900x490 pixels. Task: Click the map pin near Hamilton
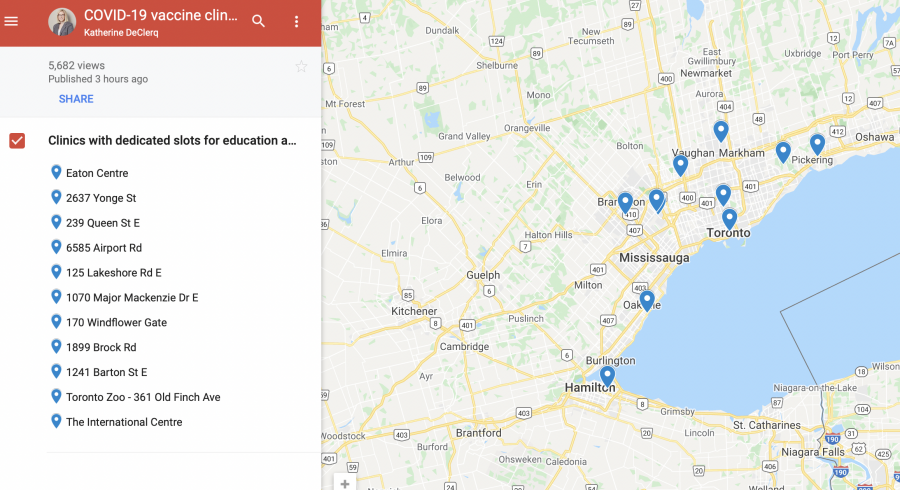point(607,376)
